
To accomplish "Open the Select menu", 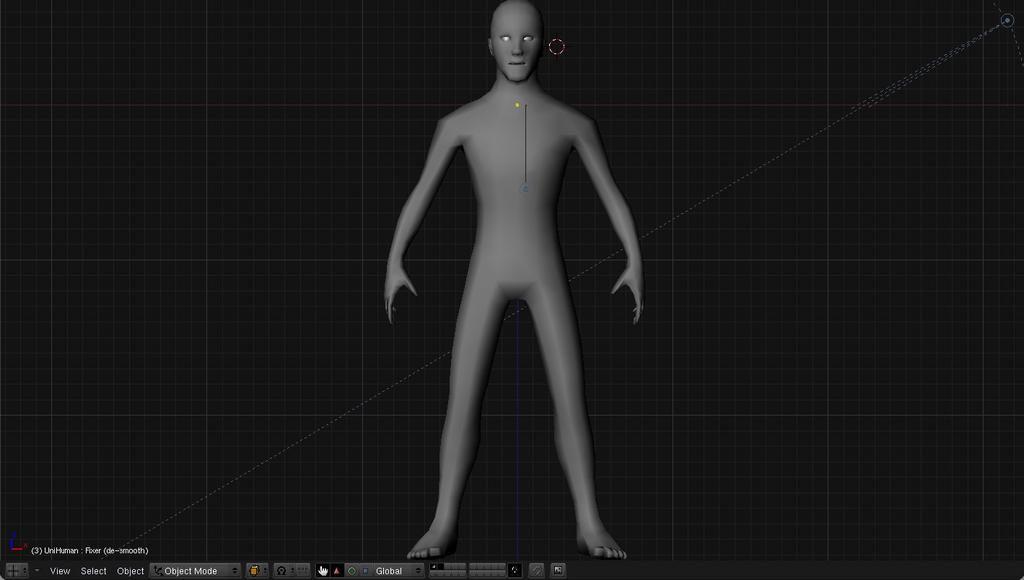I will pos(93,571).
